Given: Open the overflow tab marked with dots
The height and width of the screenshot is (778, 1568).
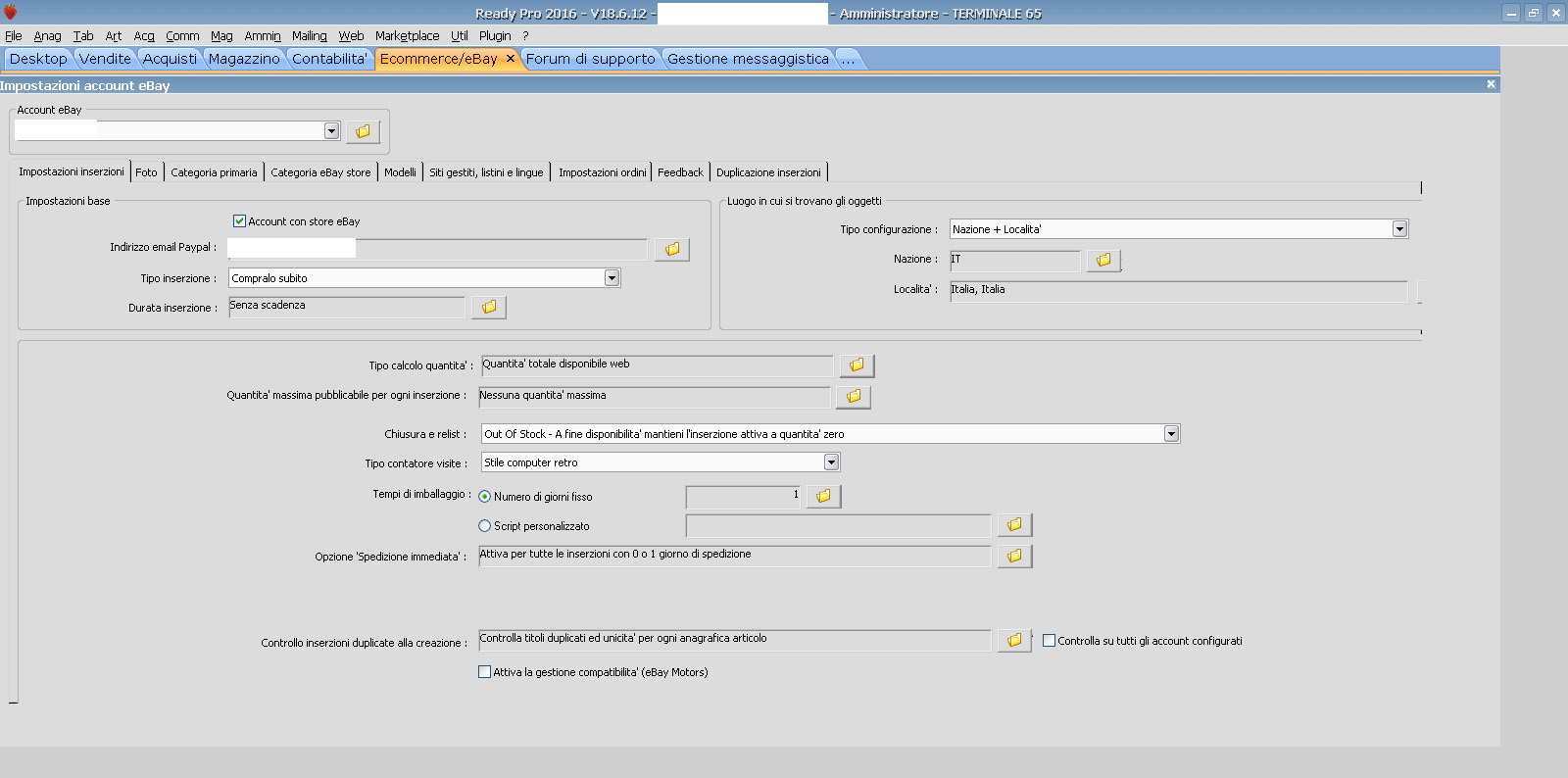Looking at the screenshot, I should tap(848, 59).
